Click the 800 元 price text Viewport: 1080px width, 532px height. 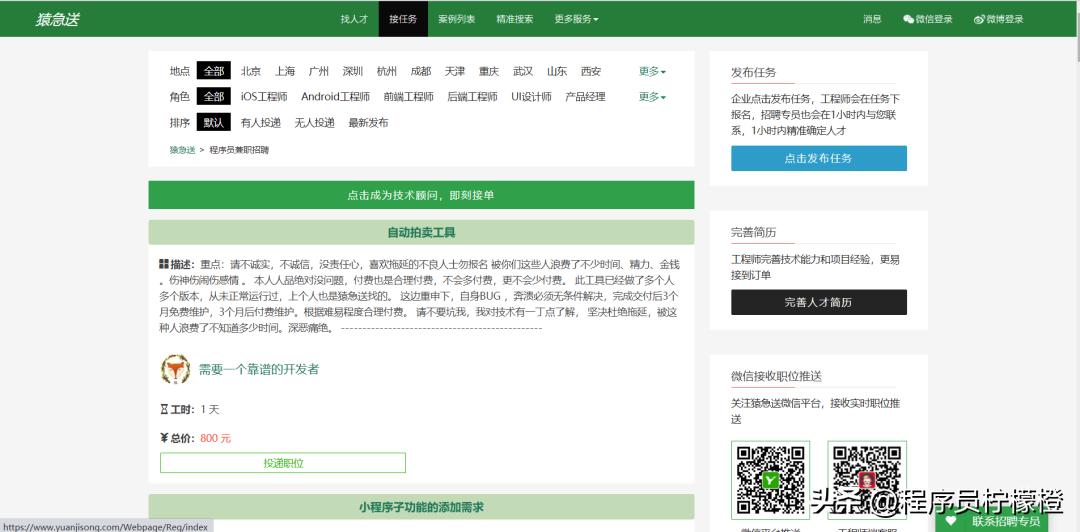216,438
